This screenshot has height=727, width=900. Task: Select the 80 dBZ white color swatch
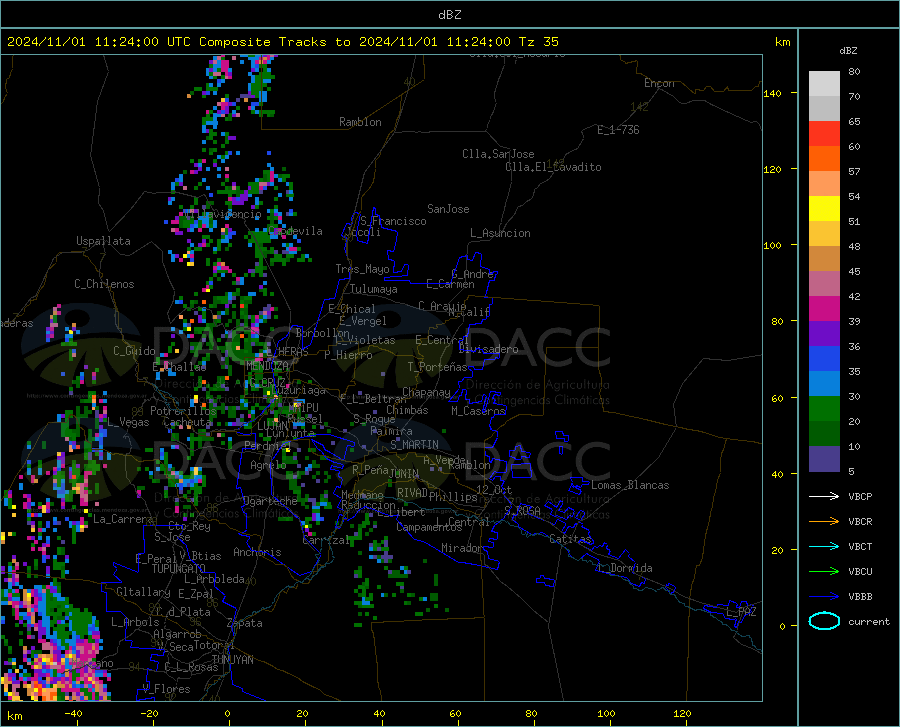pos(824,84)
